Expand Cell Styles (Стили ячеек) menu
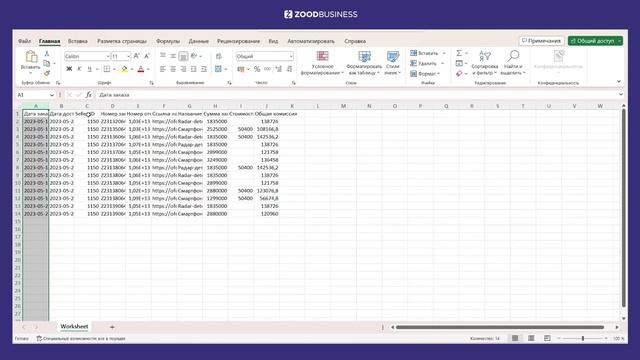 pyautogui.click(x=393, y=63)
